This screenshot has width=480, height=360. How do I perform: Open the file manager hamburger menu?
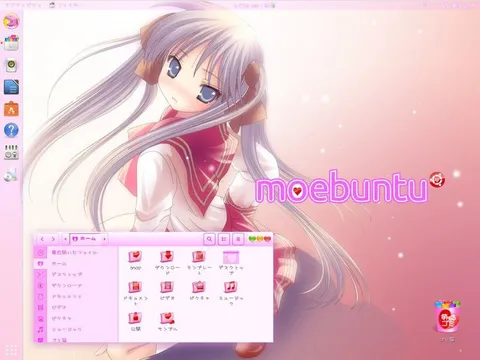(238, 239)
